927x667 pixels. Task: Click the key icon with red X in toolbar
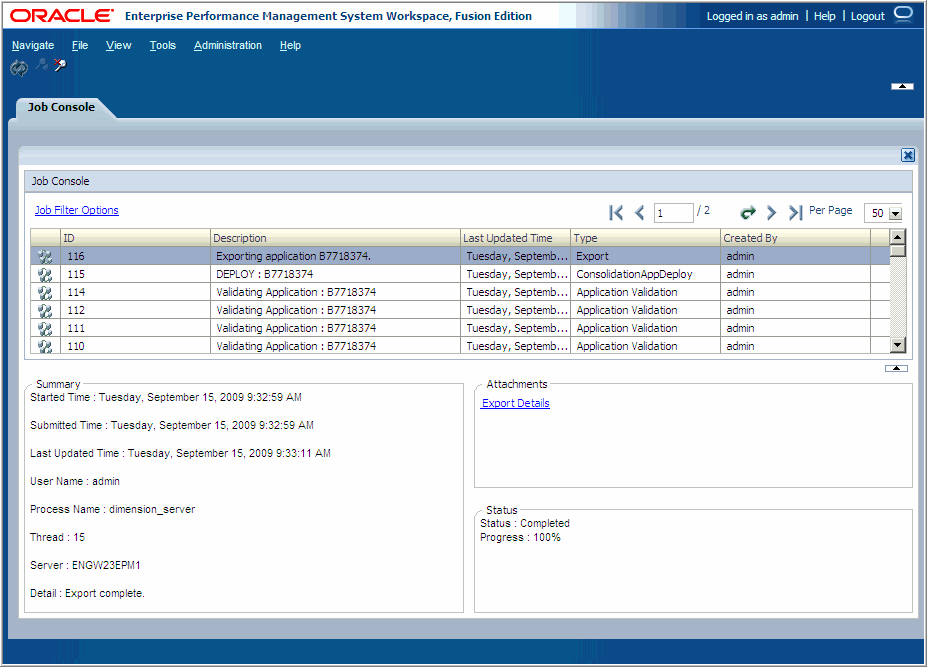pyautogui.click(x=60, y=65)
